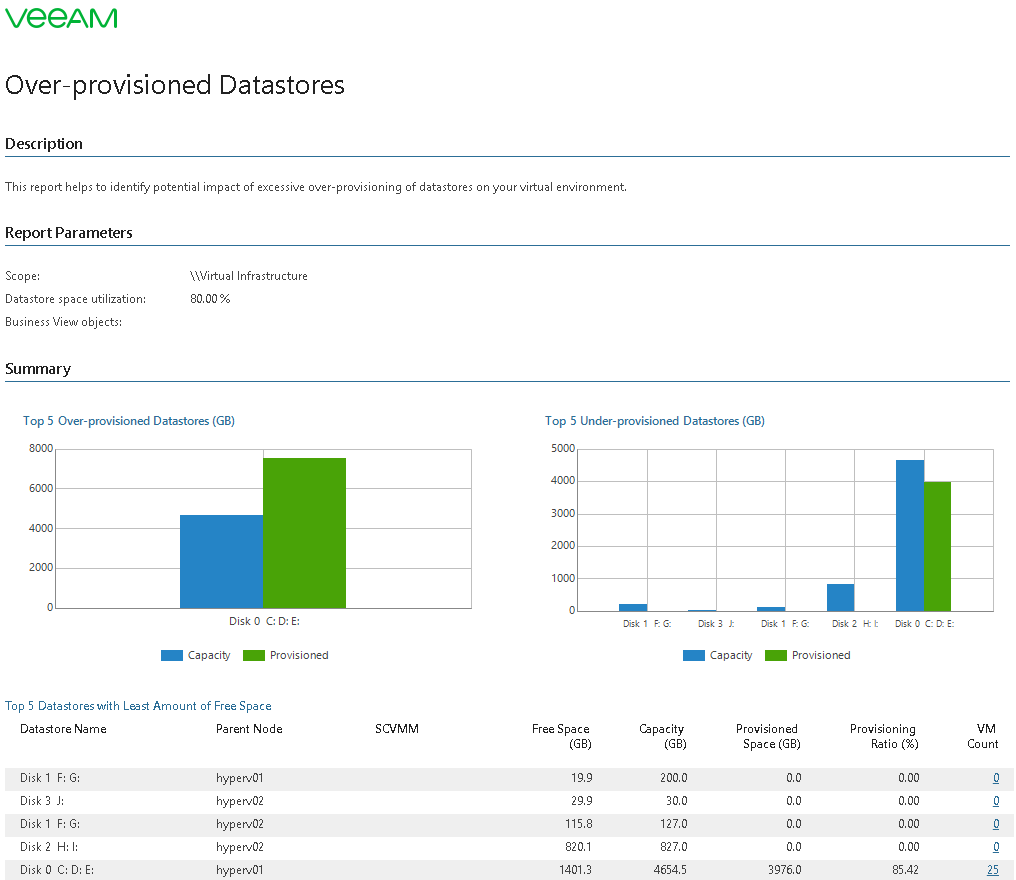The image size is (1016, 880).
Task: Click blue Capacity bar in Over-provisioned chart
Action: pos(221,561)
